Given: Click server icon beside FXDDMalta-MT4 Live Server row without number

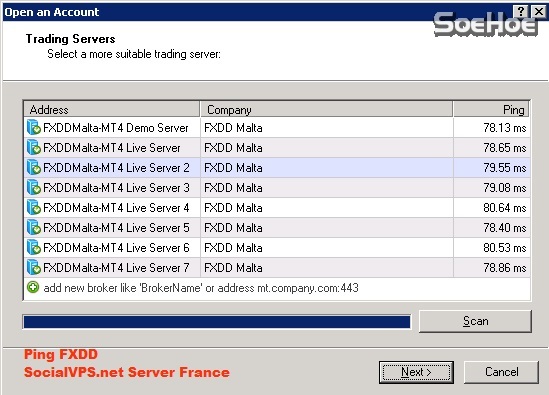Looking at the screenshot, I should pos(34,147).
